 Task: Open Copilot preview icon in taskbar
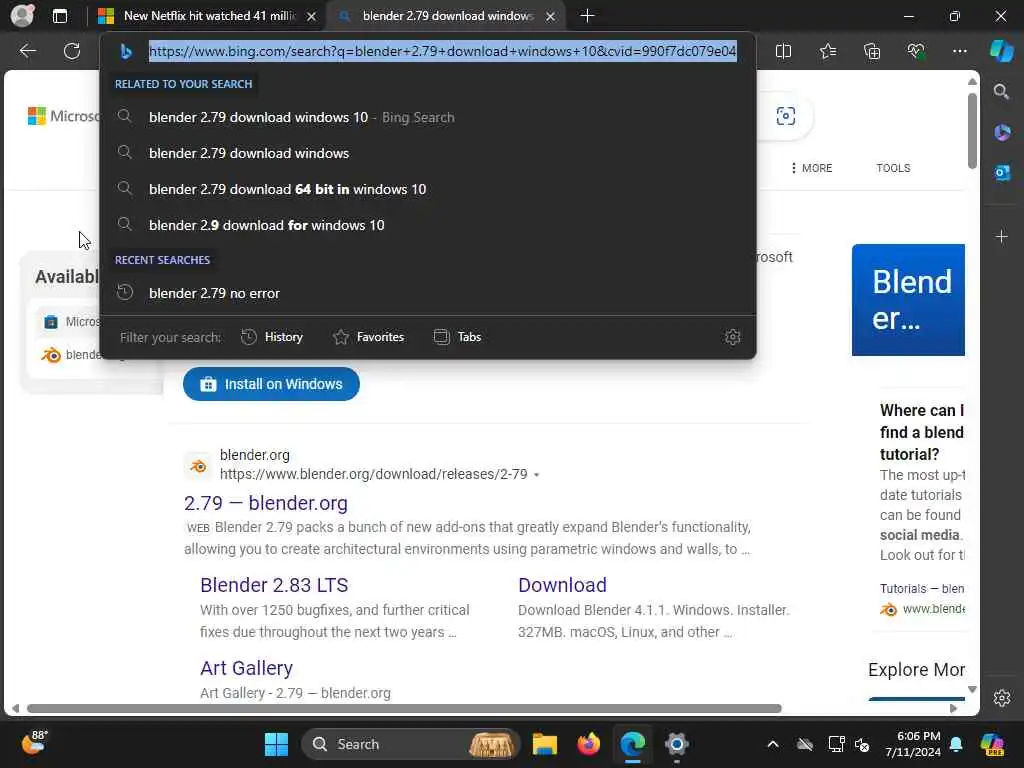click(993, 744)
